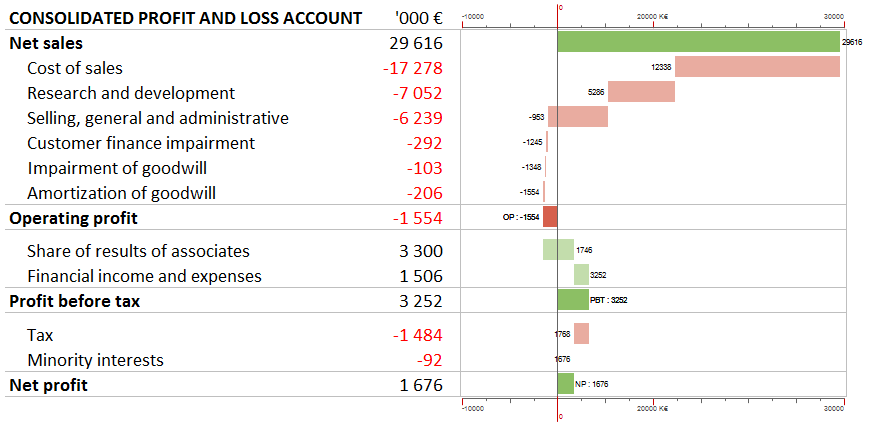Select the Cost of sales red bar
The image size is (871, 426).
pos(757,67)
